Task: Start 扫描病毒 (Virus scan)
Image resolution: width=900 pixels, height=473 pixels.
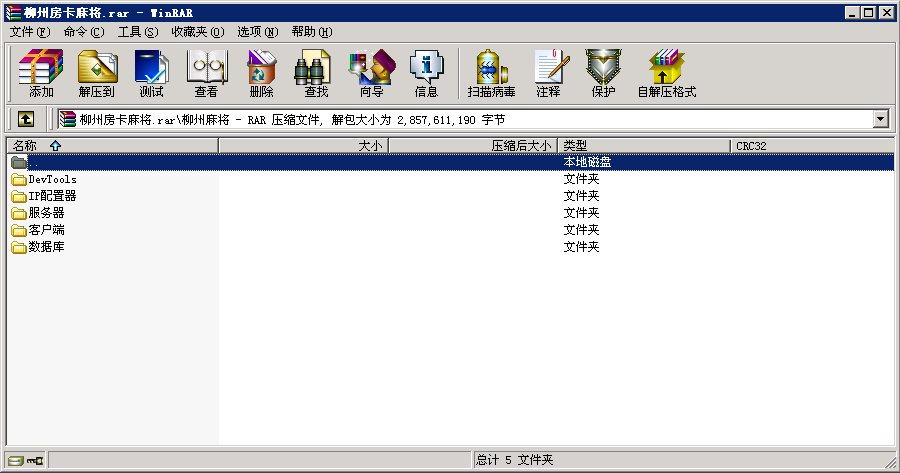Action: tap(491, 73)
